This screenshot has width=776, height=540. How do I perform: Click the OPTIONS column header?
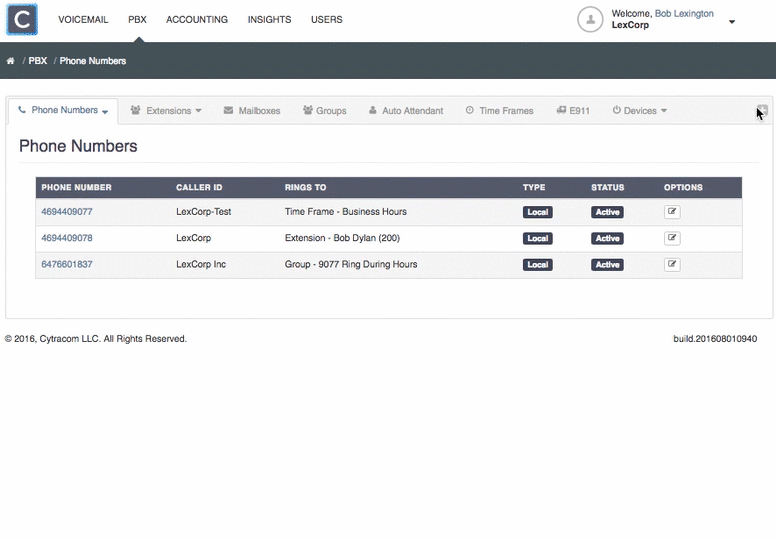[683, 188]
